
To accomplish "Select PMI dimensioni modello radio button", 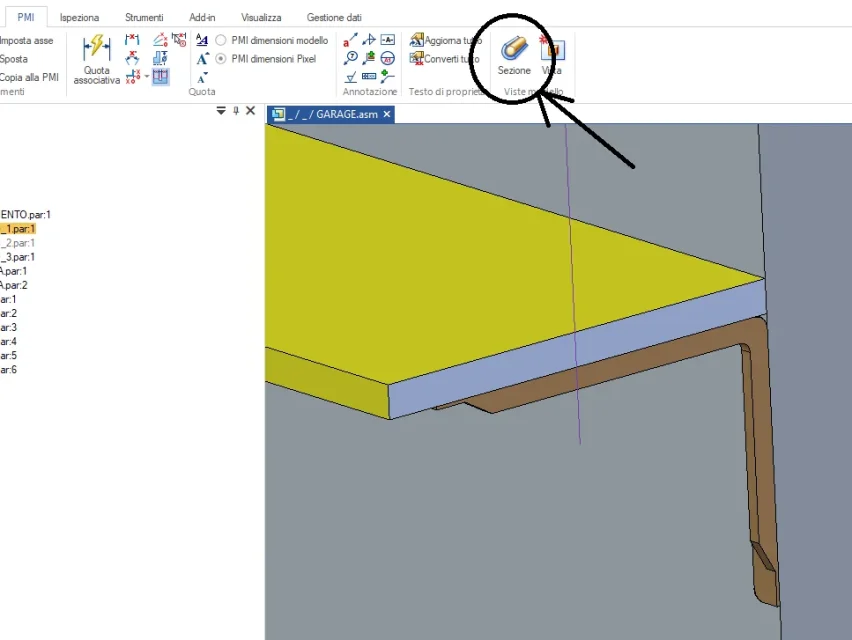I will [x=221, y=41].
